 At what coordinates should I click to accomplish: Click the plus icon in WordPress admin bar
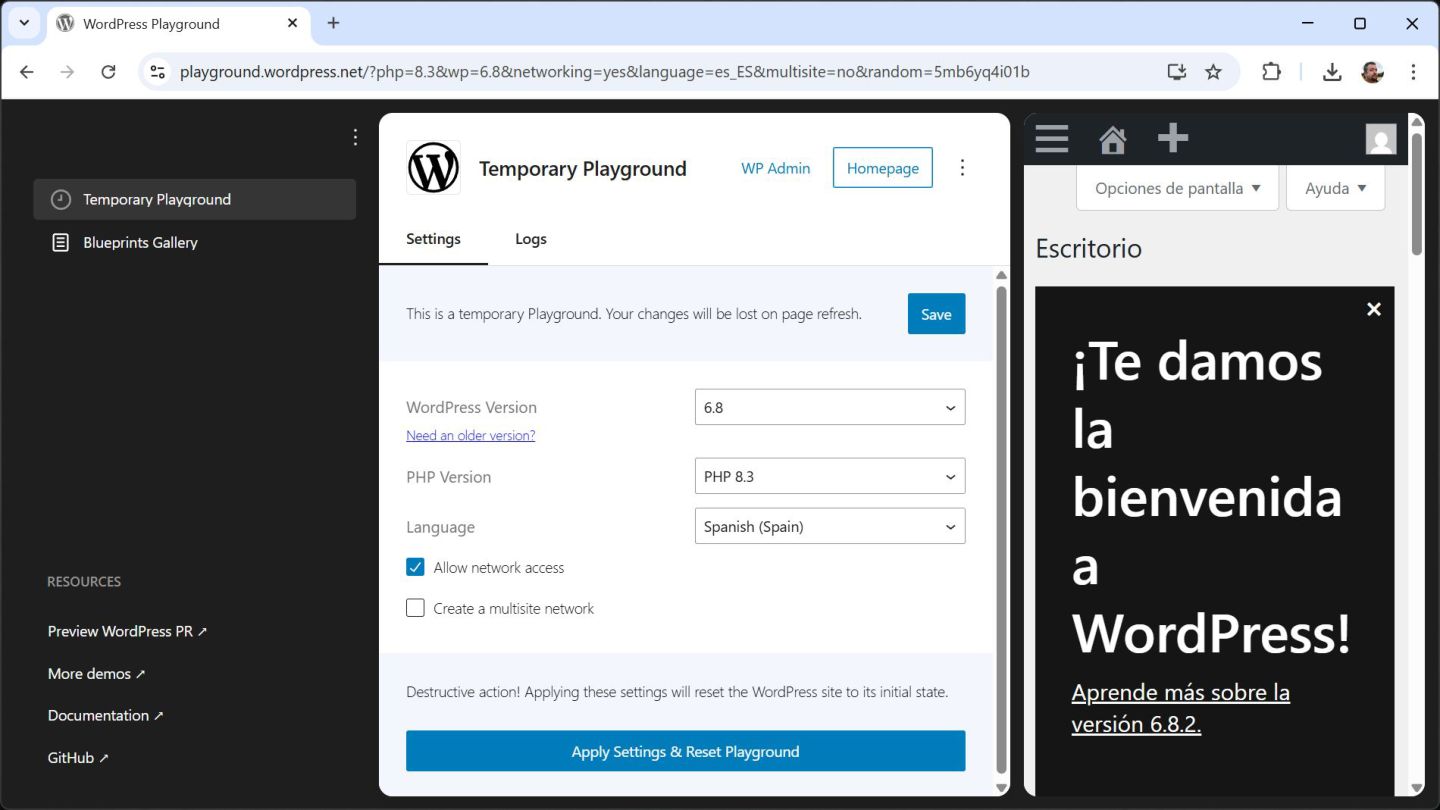(1173, 138)
